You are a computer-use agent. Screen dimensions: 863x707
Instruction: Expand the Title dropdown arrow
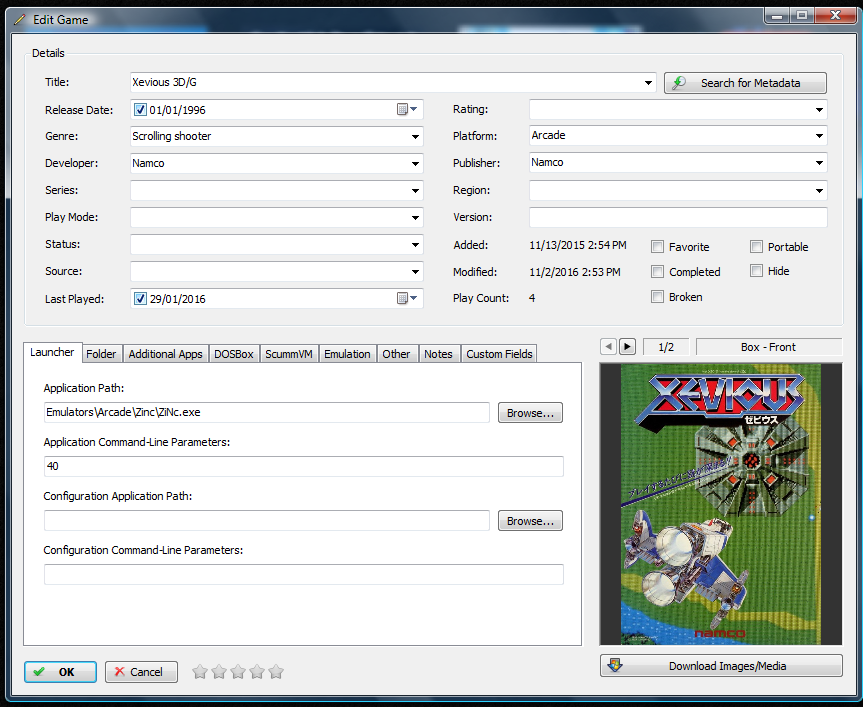(x=648, y=83)
